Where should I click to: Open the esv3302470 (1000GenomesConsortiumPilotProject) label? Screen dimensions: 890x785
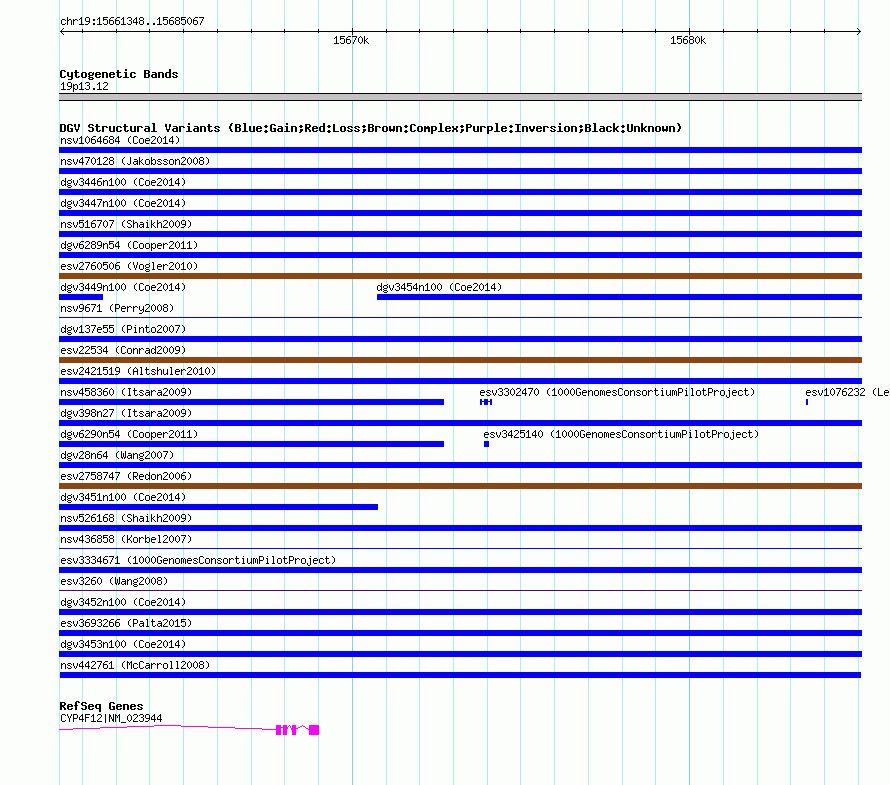(x=617, y=392)
